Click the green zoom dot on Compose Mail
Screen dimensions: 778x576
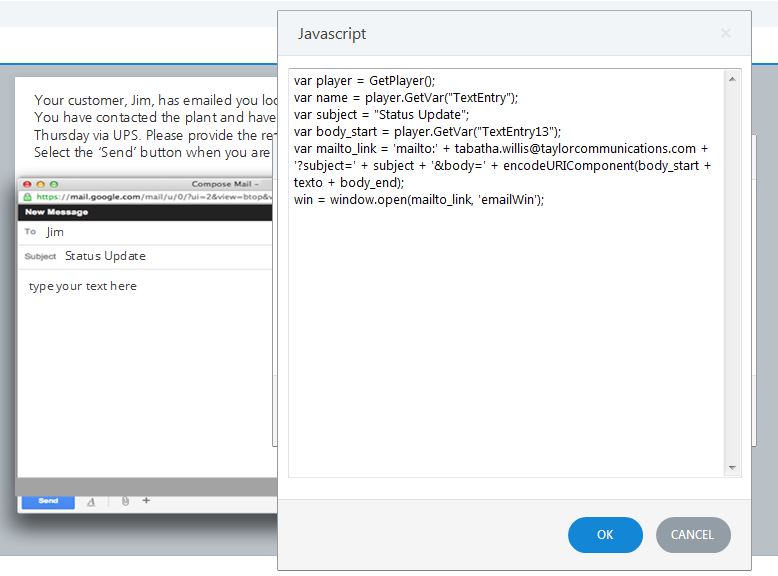pos(54,184)
